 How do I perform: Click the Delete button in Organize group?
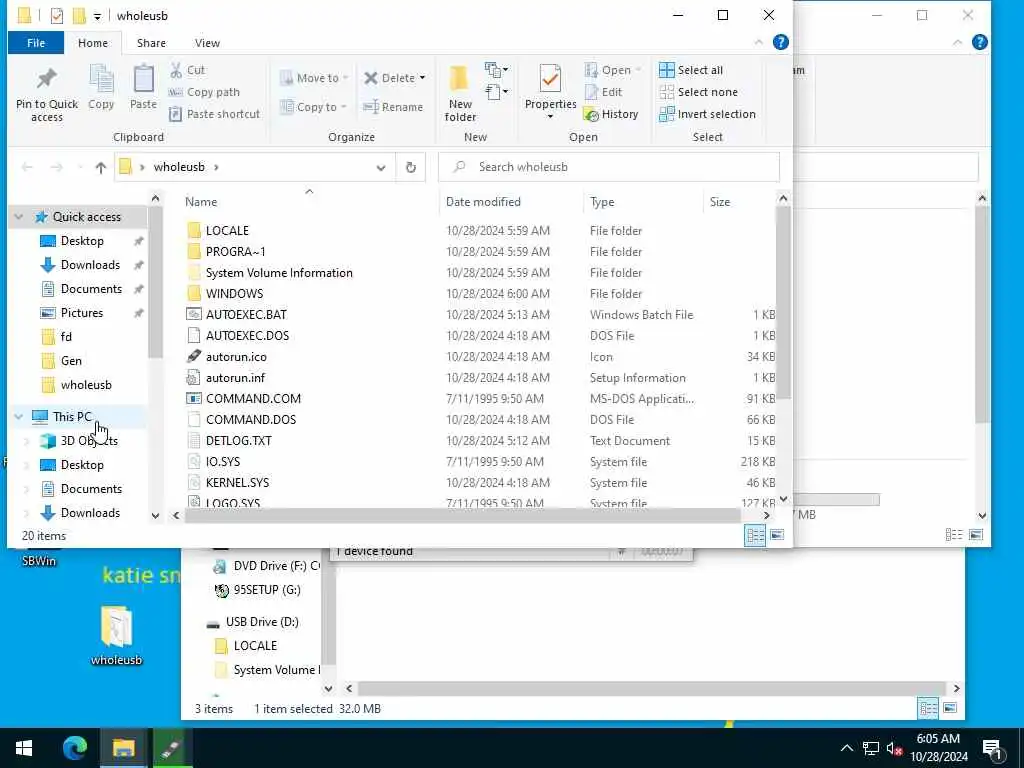(394, 78)
